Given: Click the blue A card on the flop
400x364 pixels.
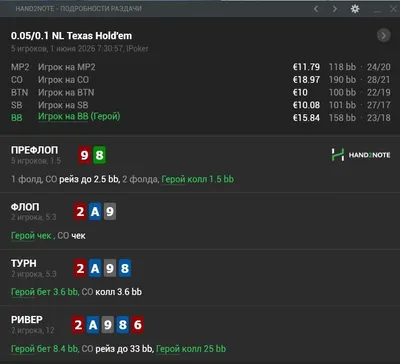Looking at the screenshot, I should coord(95,212).
